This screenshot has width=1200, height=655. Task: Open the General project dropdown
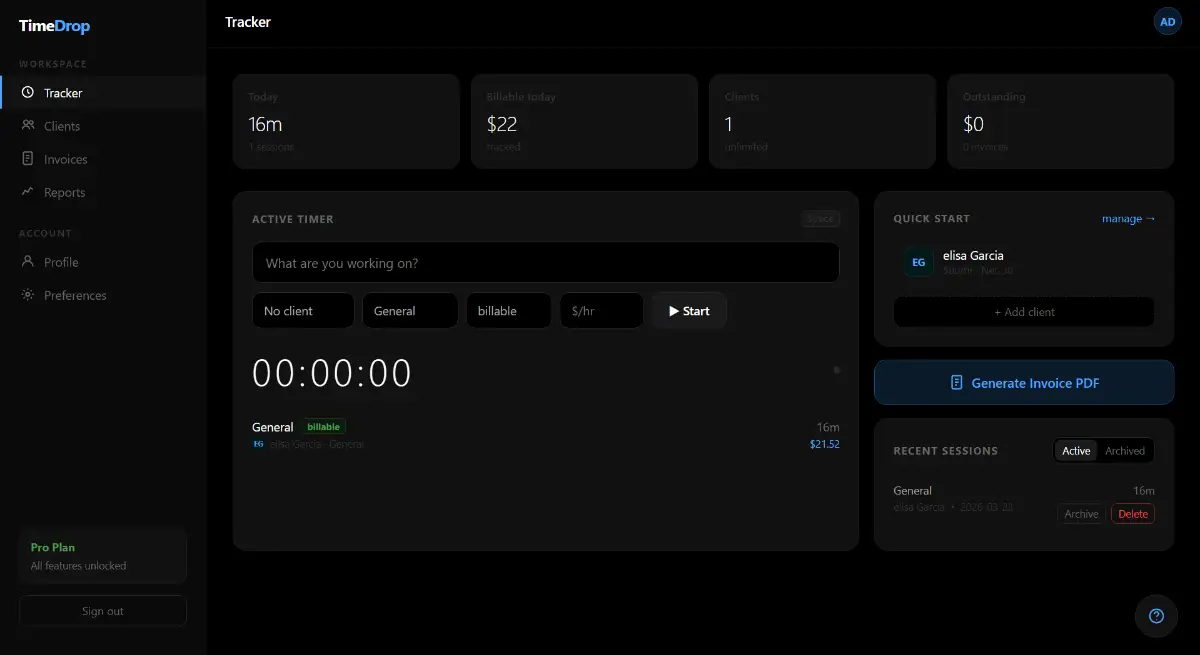410,311
